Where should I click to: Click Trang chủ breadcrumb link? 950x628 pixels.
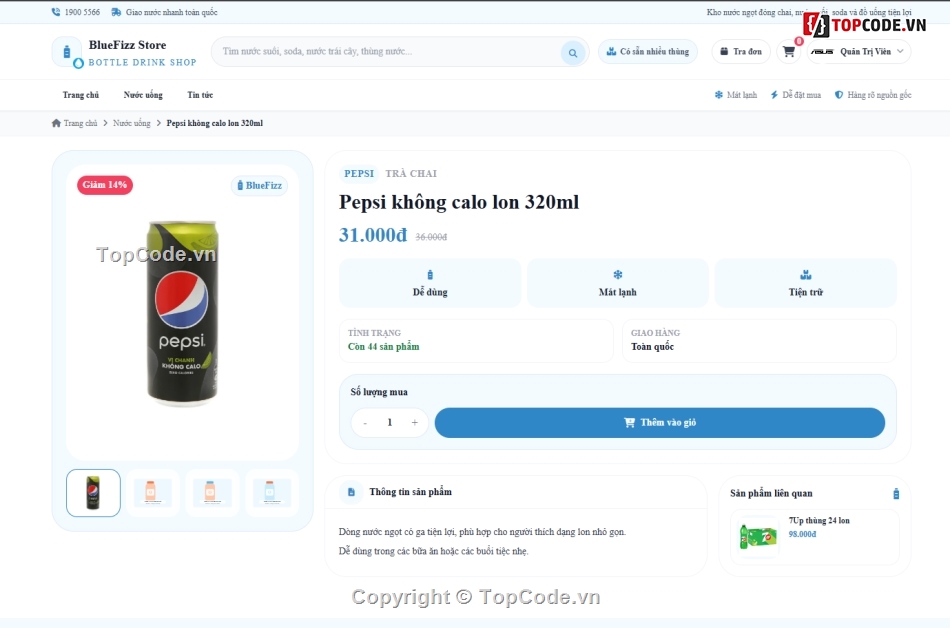pyautogui.click(x=81, y=123)
